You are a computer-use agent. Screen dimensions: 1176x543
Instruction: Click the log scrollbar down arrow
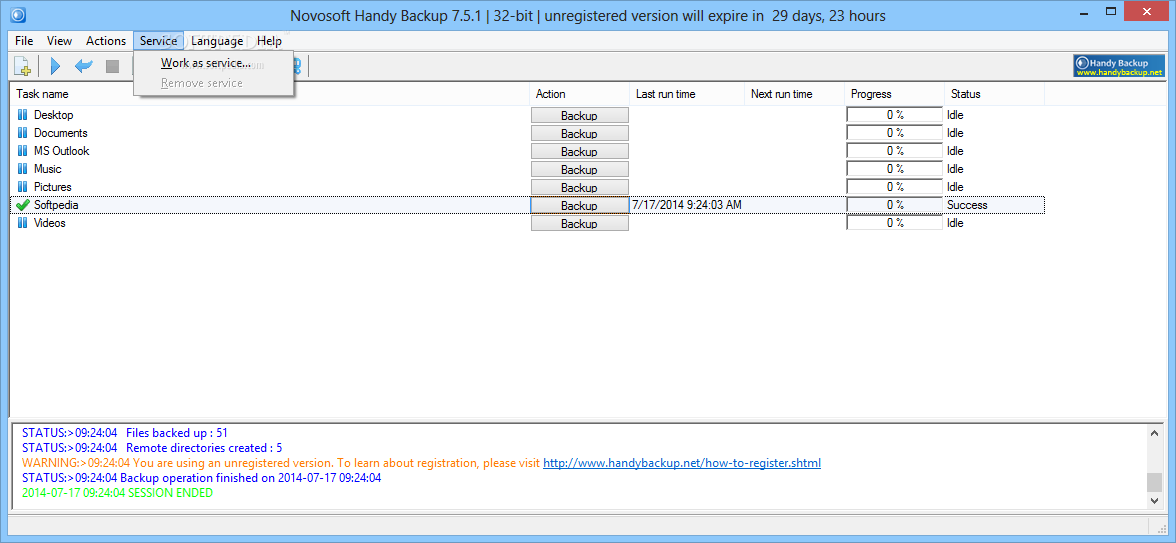[x=1155, y=500]
